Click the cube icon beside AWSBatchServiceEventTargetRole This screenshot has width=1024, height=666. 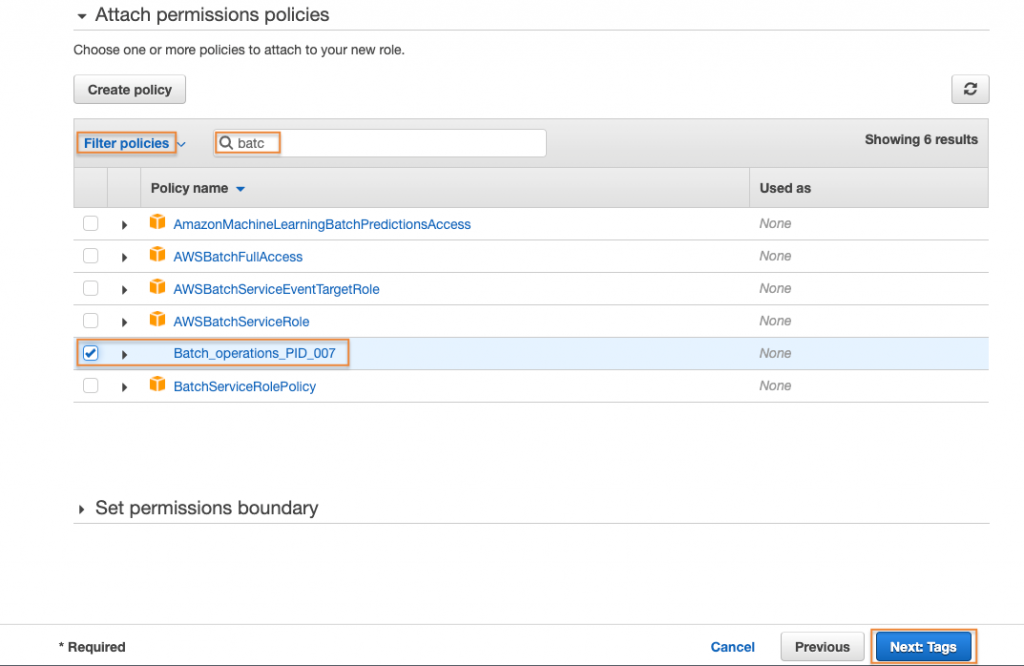point(157,288)
